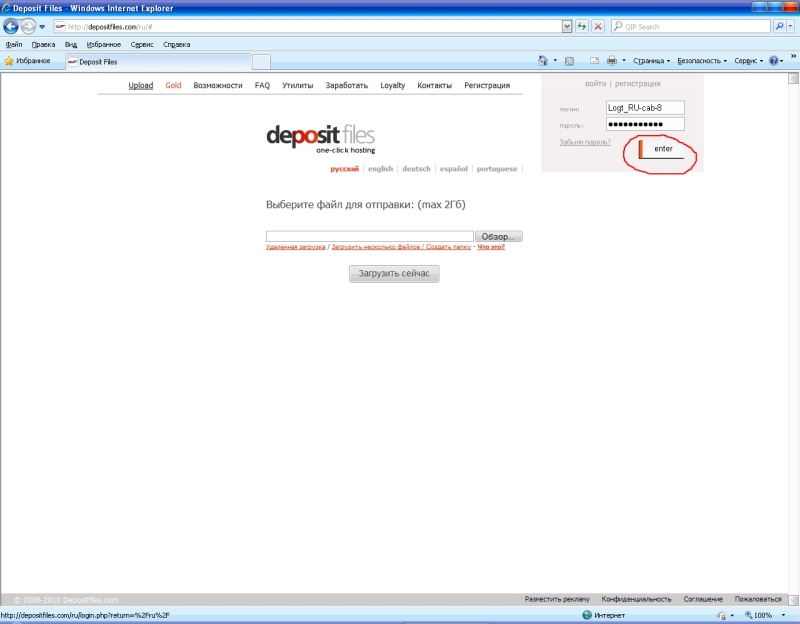Click the enter login button
This screenshot has height=624, width=800.
661,149
